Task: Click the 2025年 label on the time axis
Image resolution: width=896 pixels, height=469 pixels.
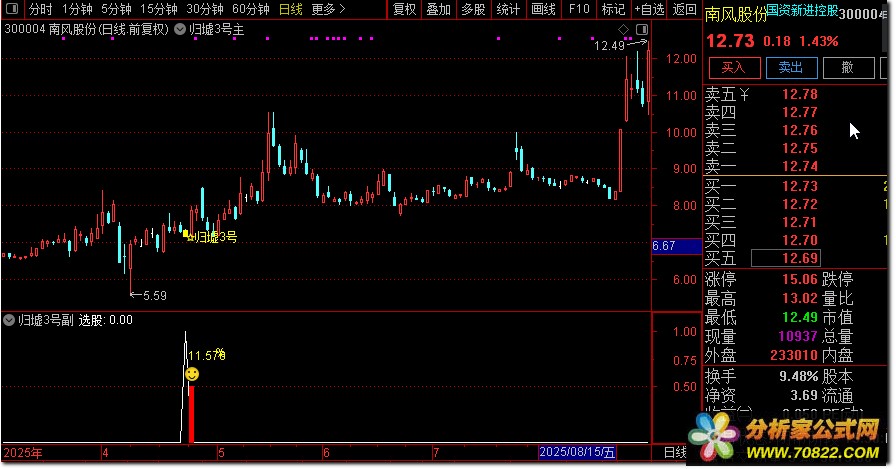Action: [23, 453]
